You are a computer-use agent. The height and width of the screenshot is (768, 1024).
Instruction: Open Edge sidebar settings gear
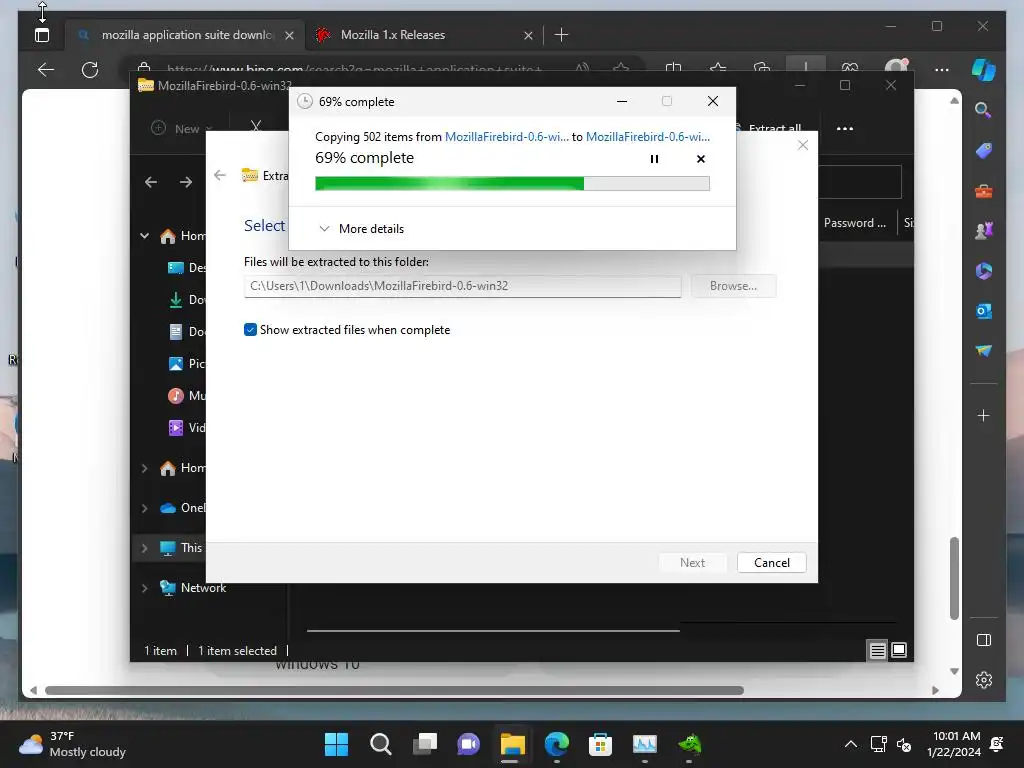(x=984, y=680)
